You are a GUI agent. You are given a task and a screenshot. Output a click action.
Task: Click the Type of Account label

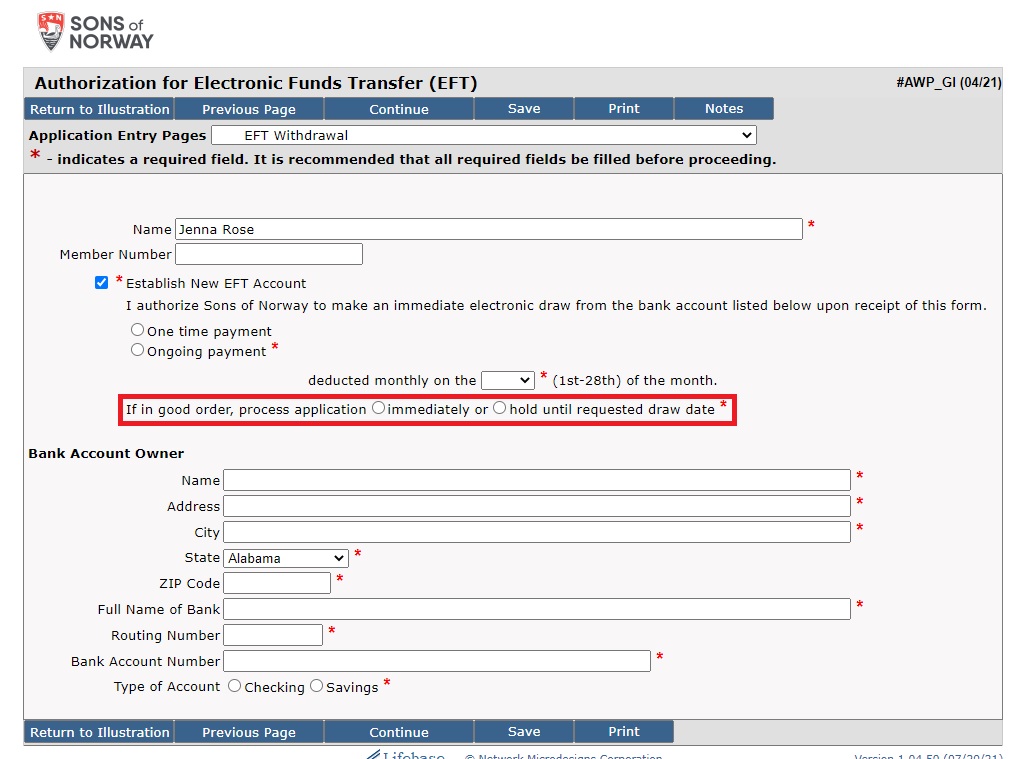(x=167, y=686)
